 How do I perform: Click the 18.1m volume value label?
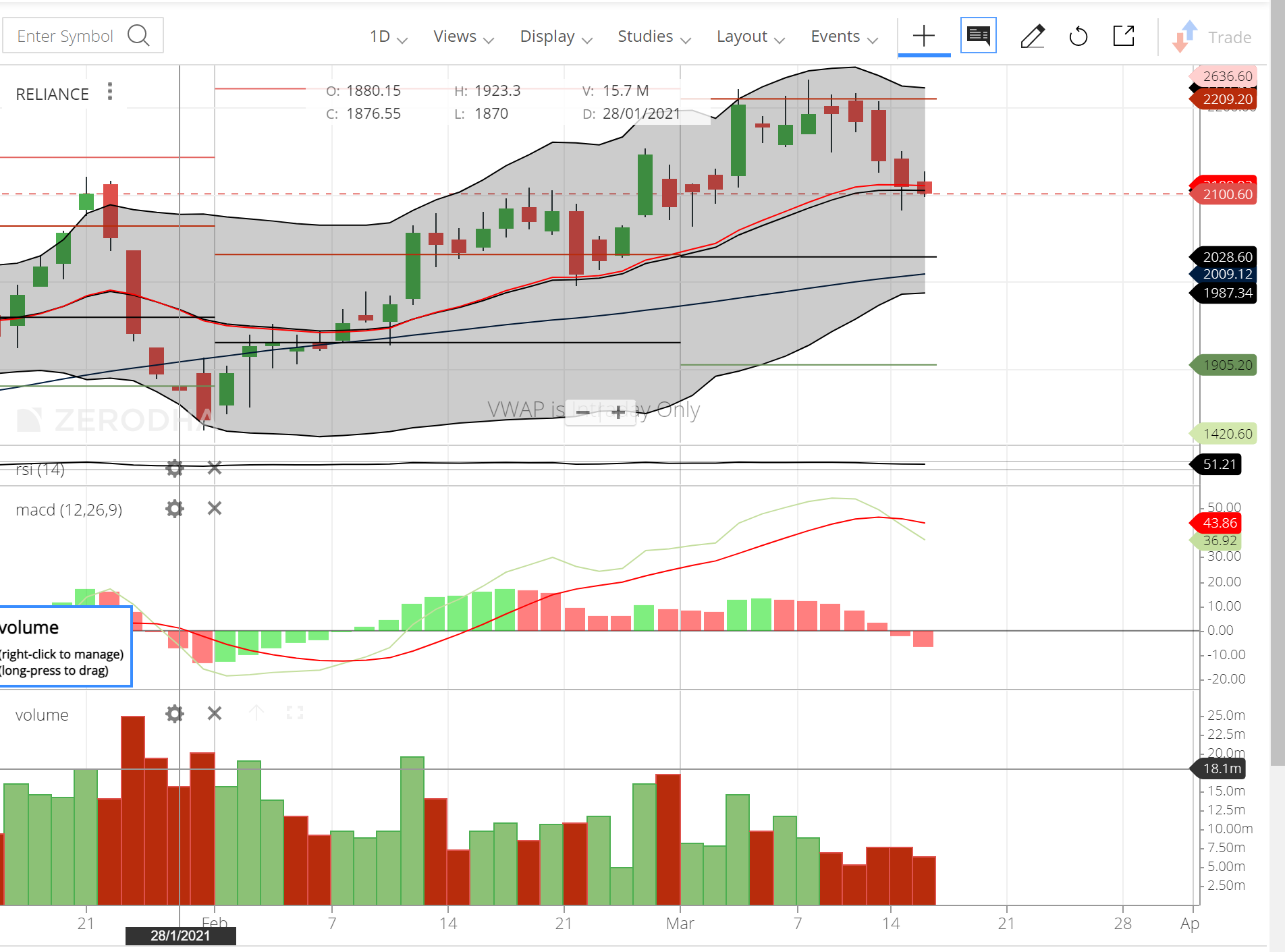[x=1218, y=768]
